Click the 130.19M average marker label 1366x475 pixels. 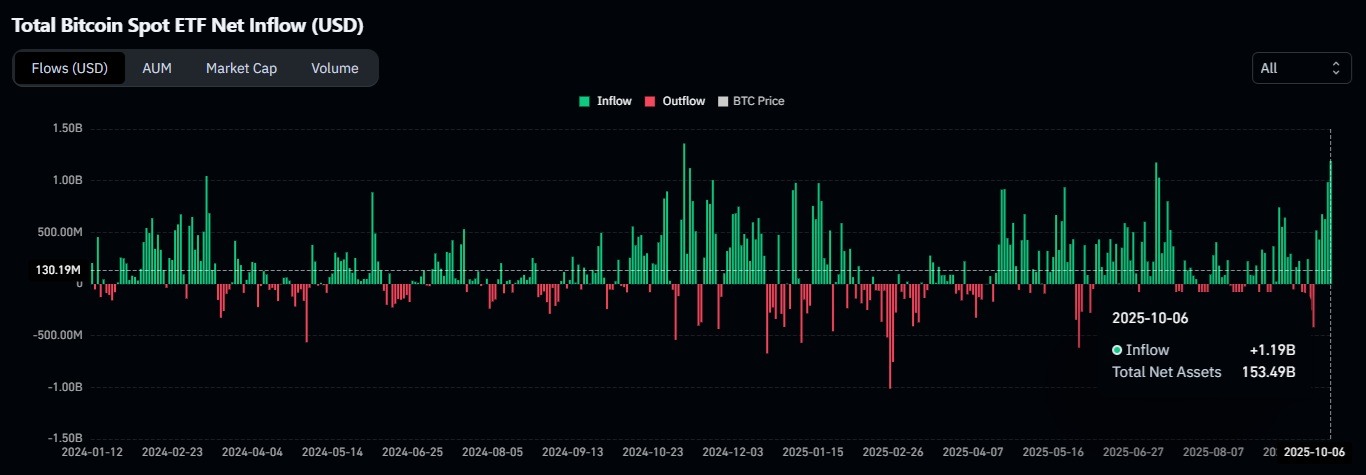(x=60, y=270)
